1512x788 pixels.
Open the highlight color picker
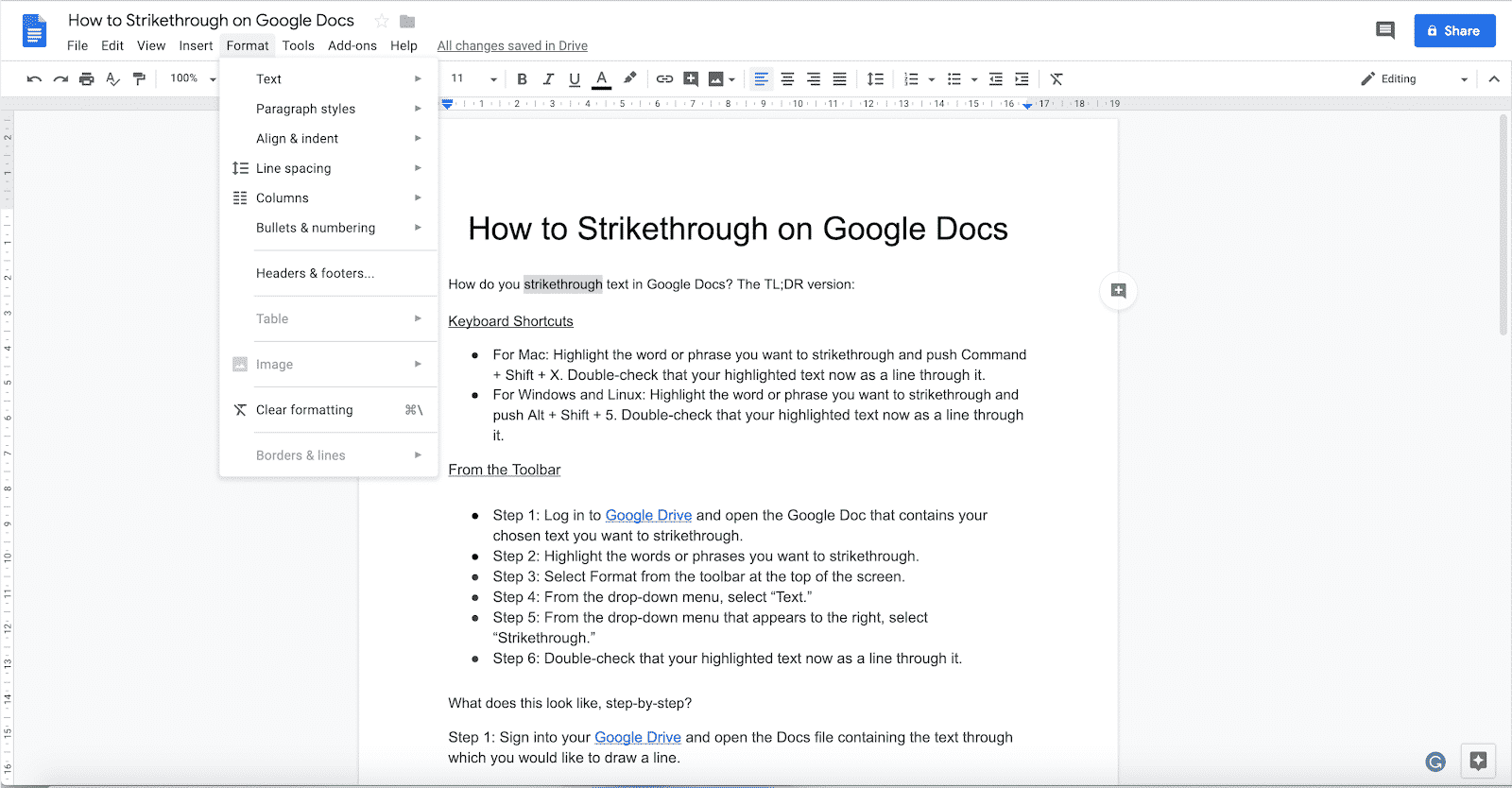pos(629,78)
